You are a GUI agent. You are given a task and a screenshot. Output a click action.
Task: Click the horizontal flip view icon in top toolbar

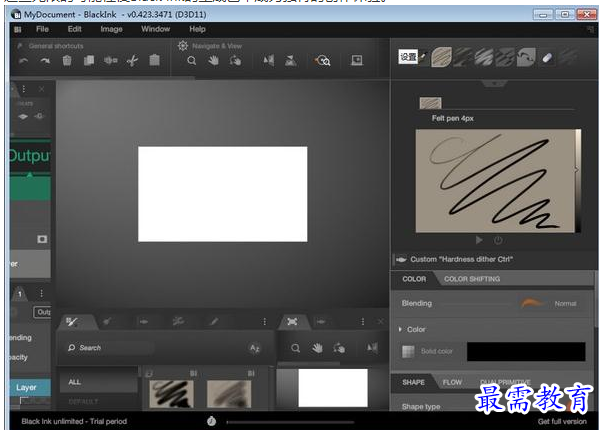(x=269, y=60)
